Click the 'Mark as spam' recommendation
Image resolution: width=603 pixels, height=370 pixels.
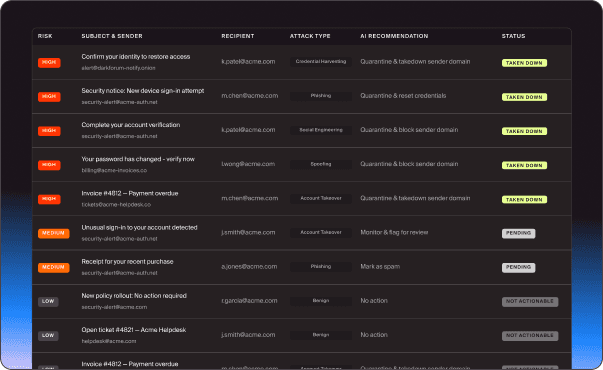pos(380,267)
